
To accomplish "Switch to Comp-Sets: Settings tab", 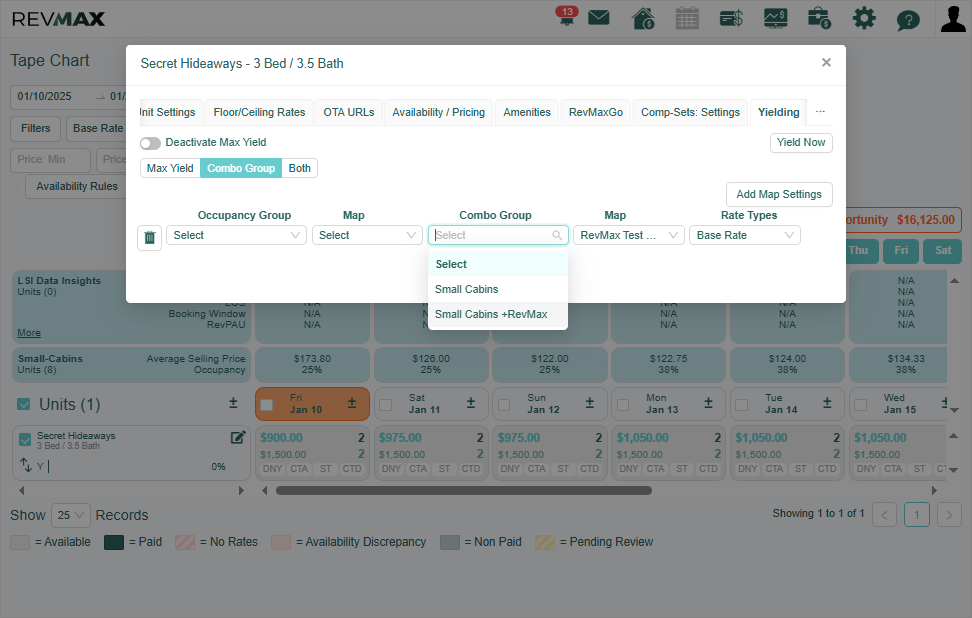I will tap(690, 112).
